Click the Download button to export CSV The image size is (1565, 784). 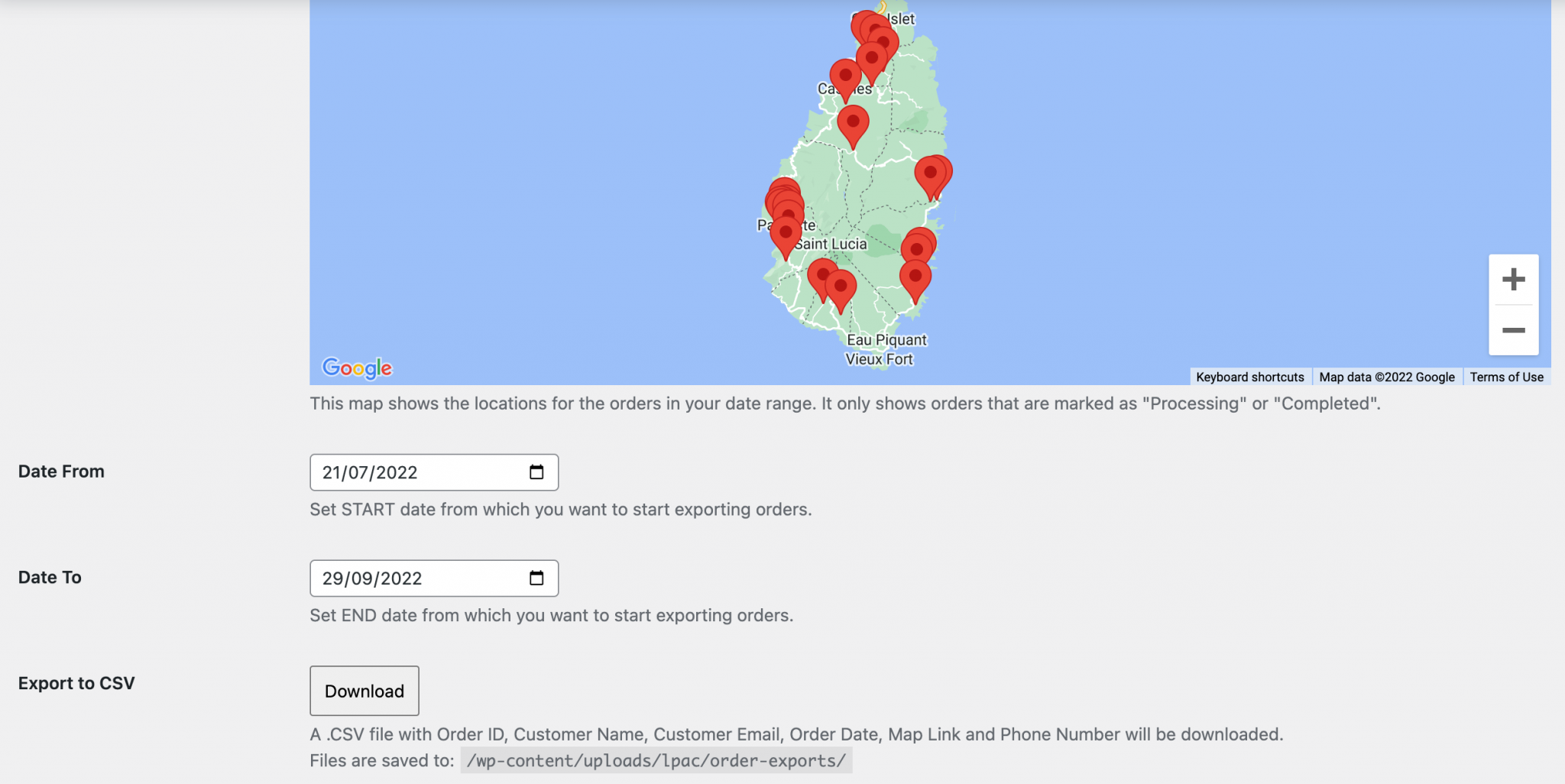(x=365, y=691)
